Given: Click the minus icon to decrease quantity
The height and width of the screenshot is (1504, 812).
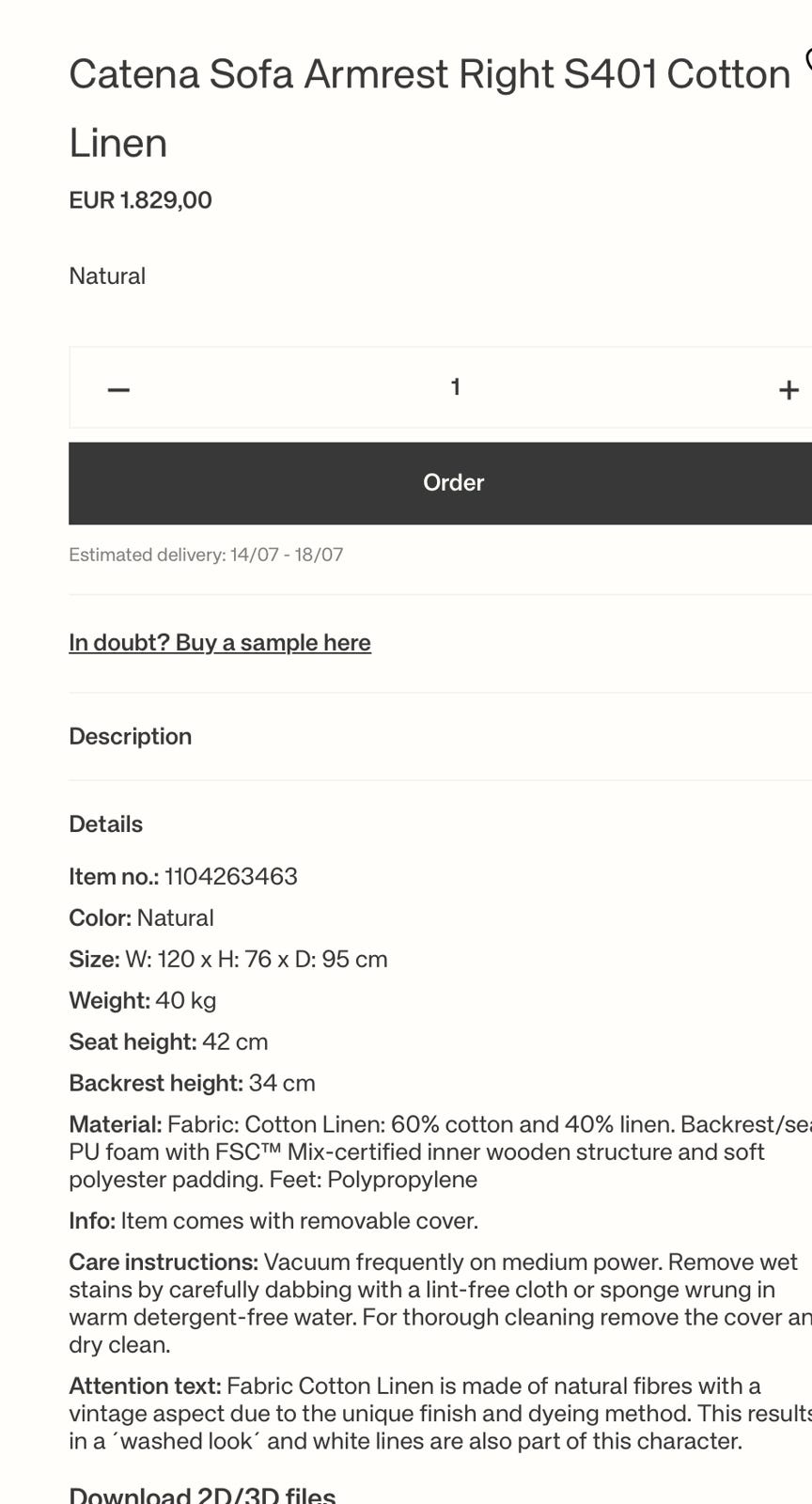Looking at the screenshot, I should coord(118,389).
